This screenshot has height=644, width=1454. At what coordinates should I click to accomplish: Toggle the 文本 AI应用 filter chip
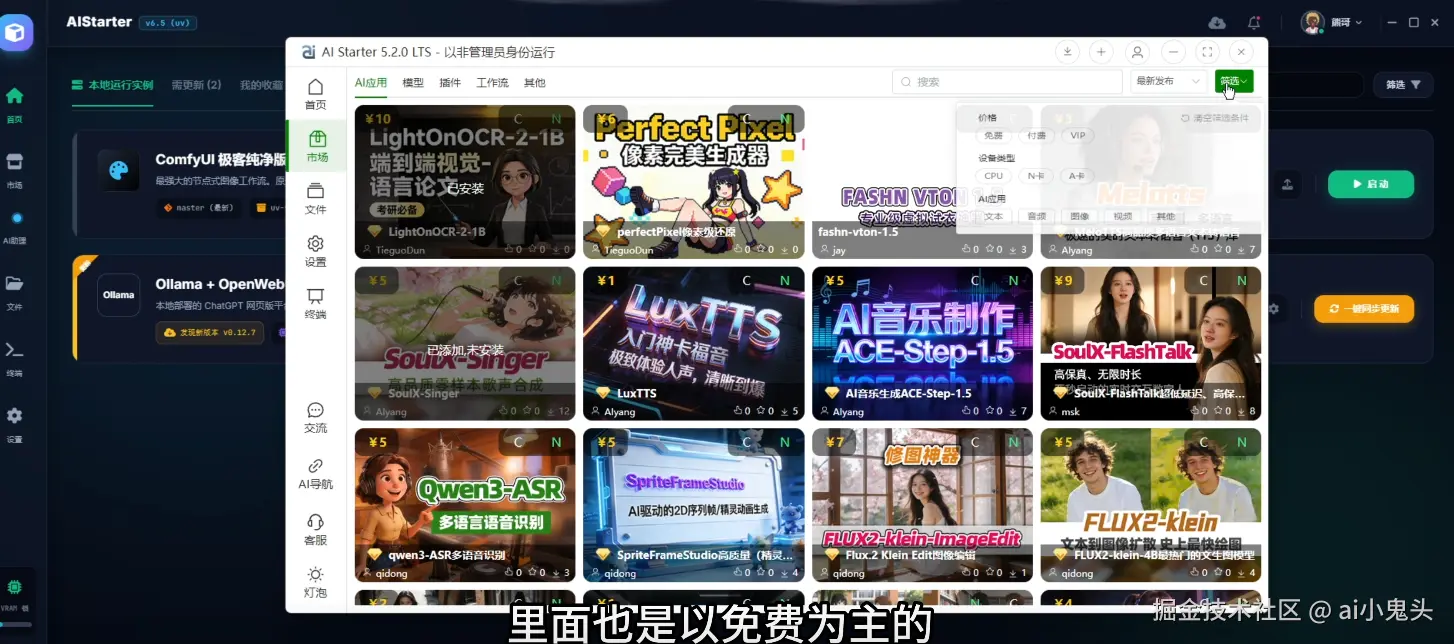pos(993,216)
